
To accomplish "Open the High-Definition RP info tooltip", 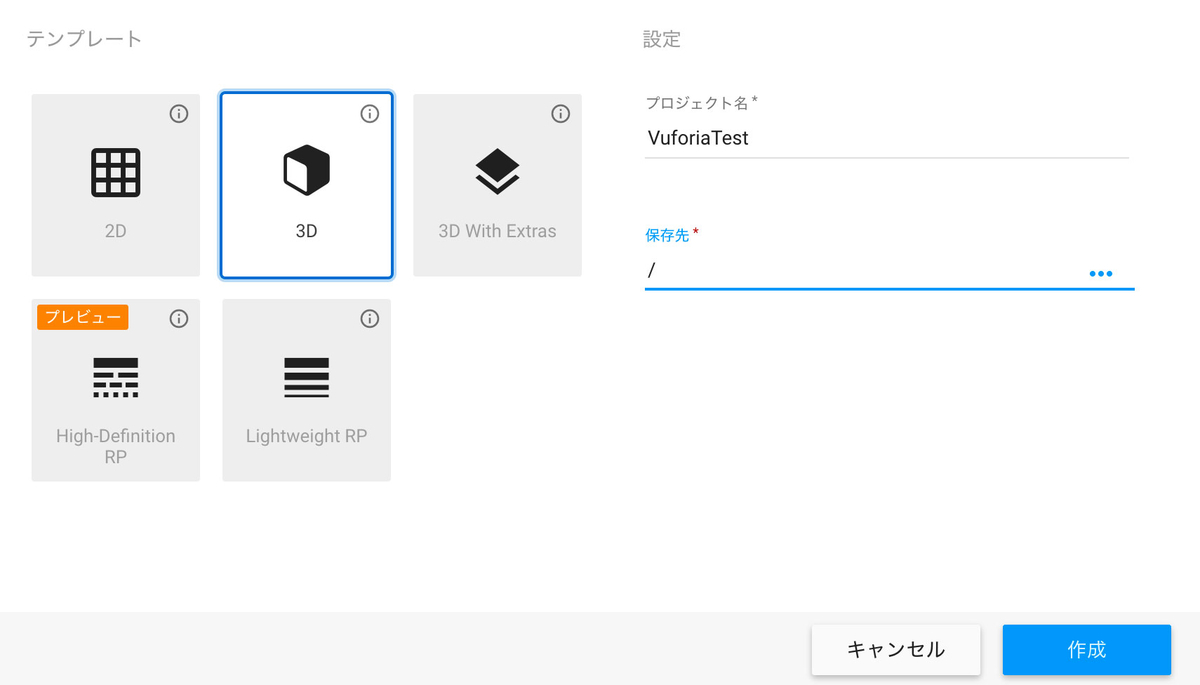I will click(179, 317).
